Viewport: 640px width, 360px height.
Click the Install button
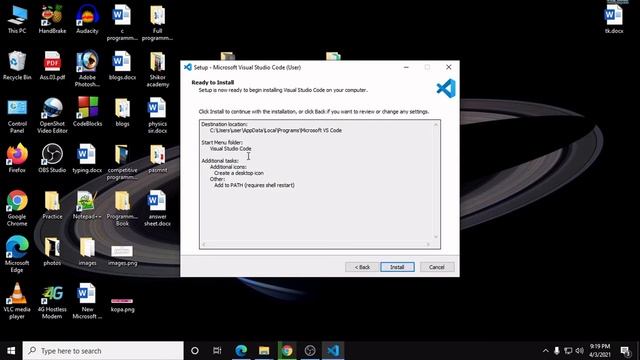[x=397, y=267]
